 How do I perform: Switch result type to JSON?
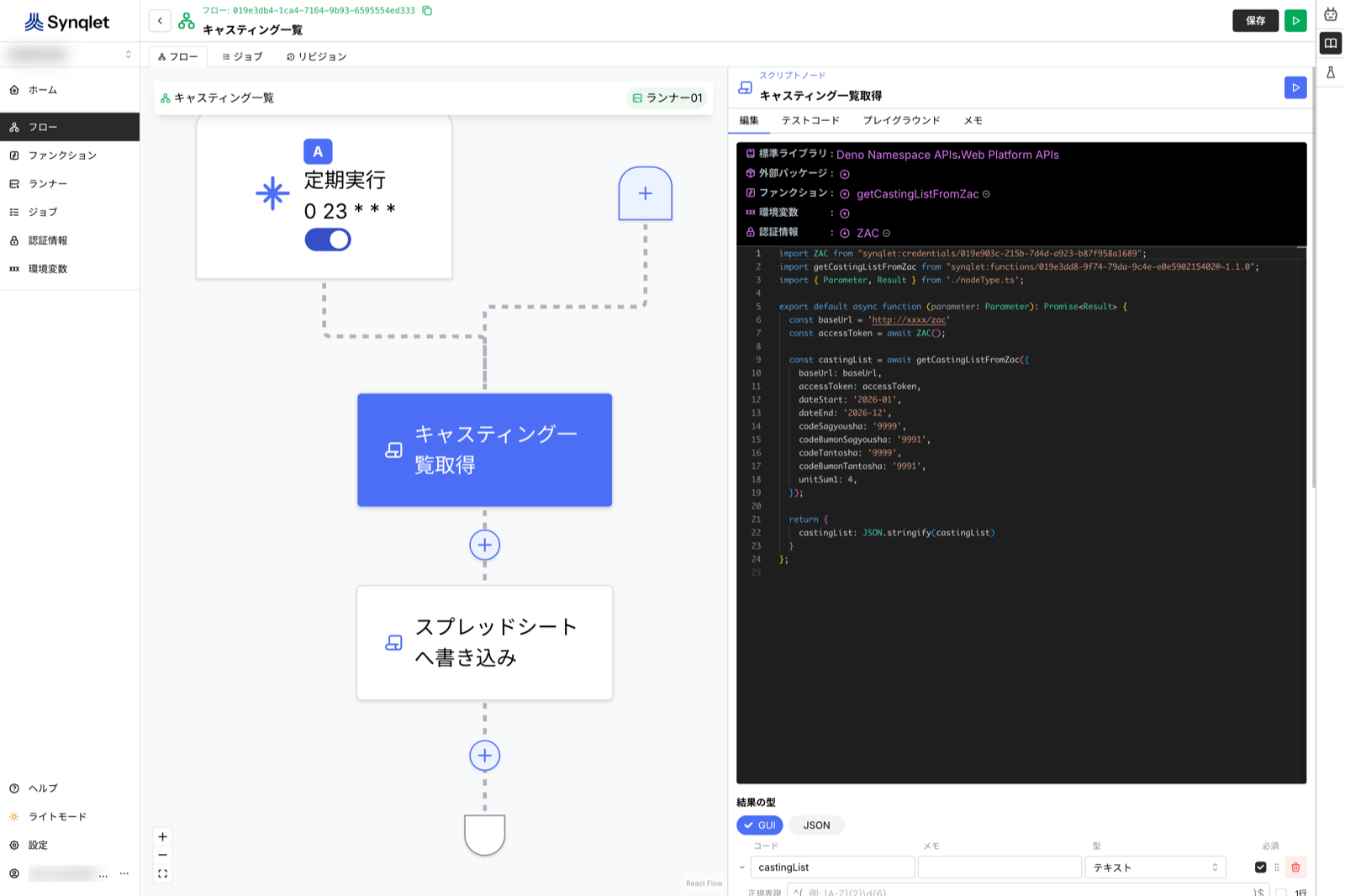[x=816, y=825]
